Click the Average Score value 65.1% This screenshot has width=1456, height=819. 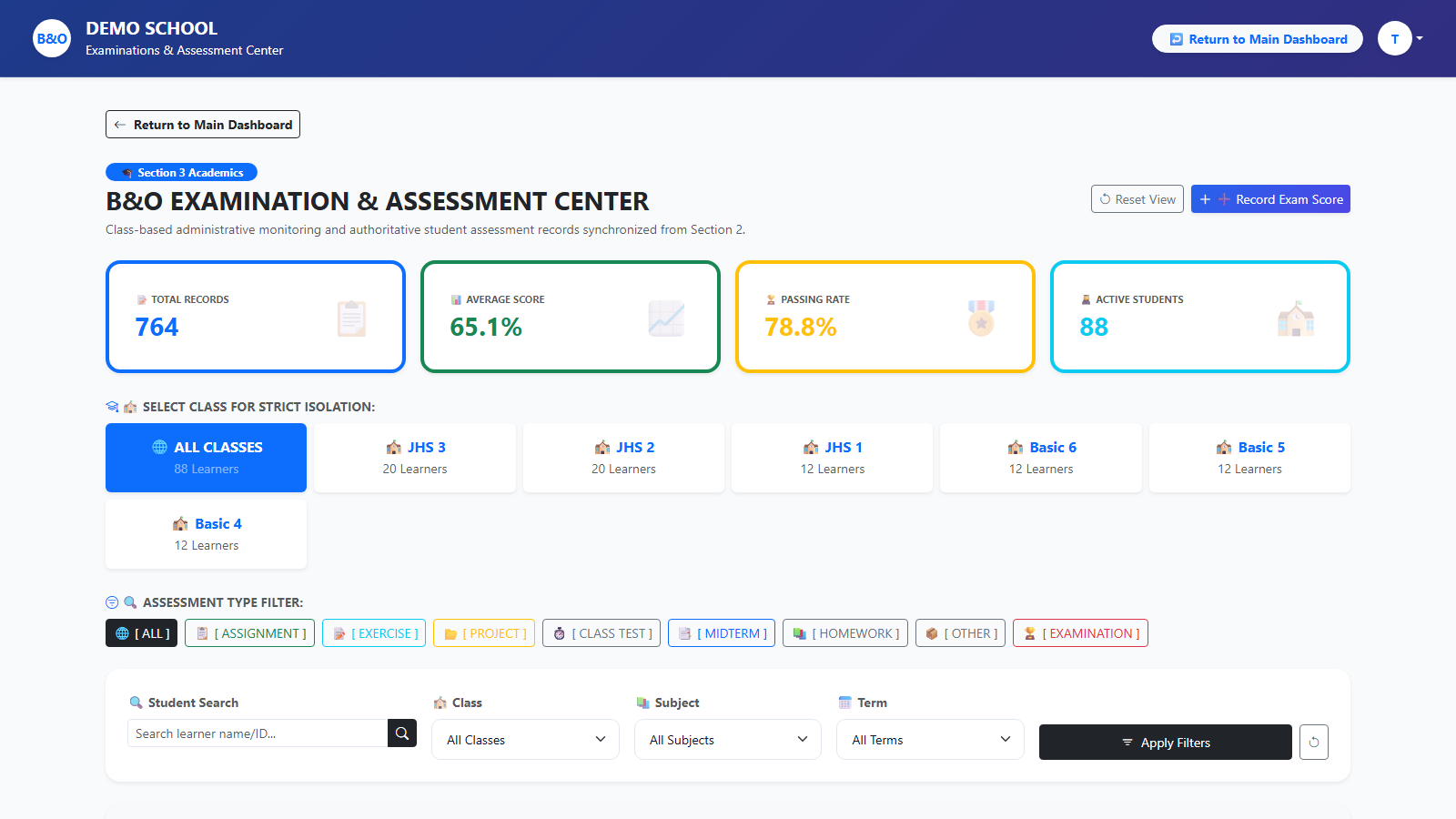[x=486, y=327]
